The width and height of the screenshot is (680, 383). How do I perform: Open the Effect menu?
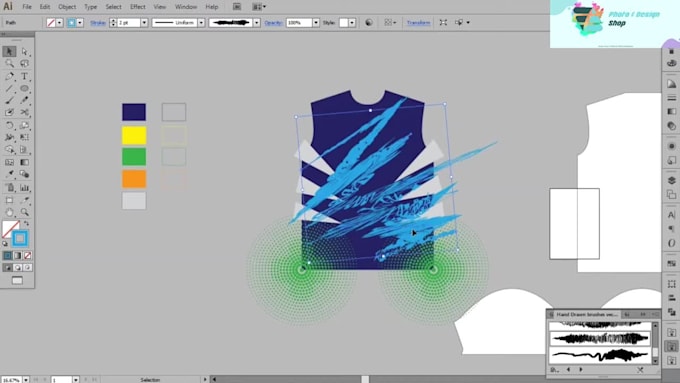pyautogui.click(x=137, y=7)
